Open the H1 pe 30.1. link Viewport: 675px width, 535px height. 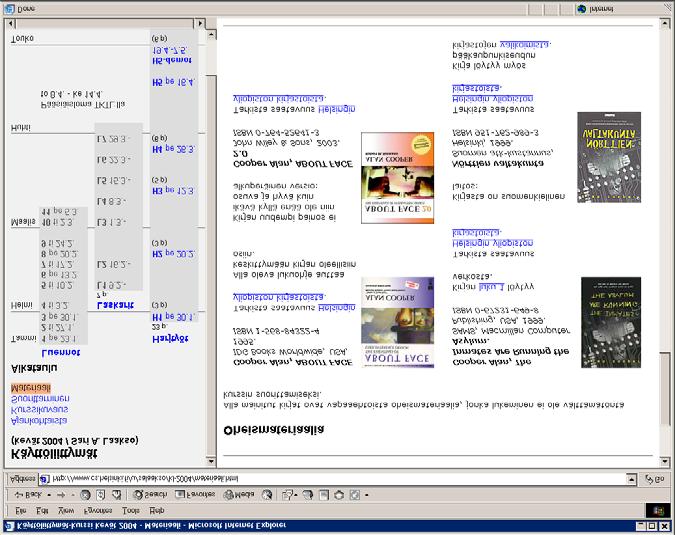tap(173, 317)
